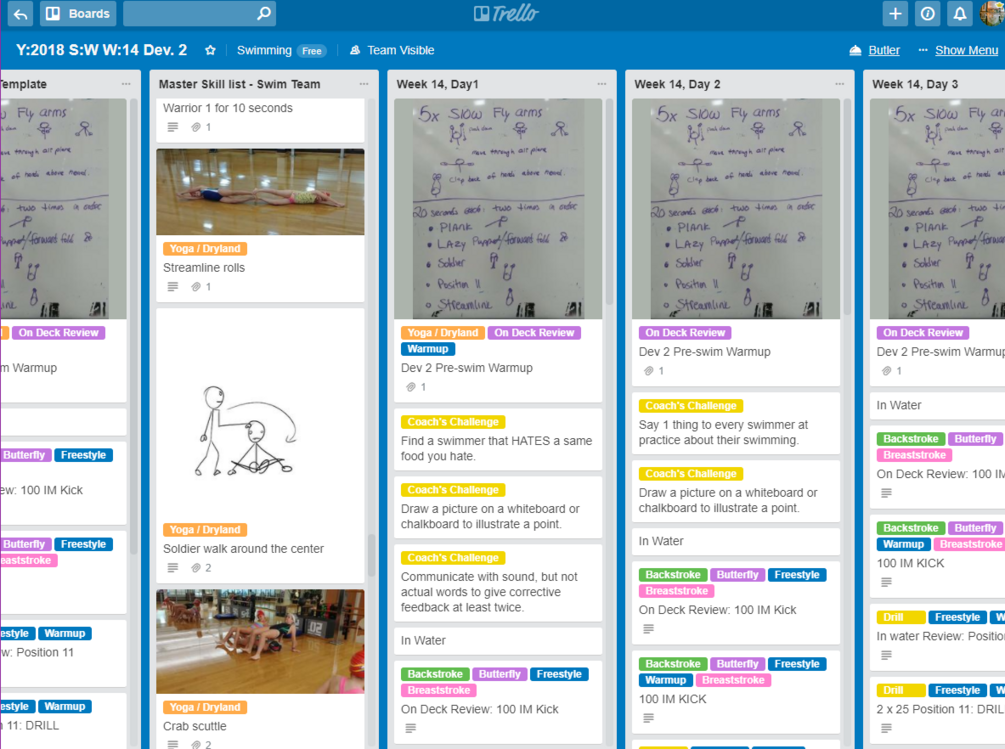The height and width of the screenshot is (749, 1005).
Task: Click Yoga / Dryland label on Crab scuttle
Action: coord(205,707)
